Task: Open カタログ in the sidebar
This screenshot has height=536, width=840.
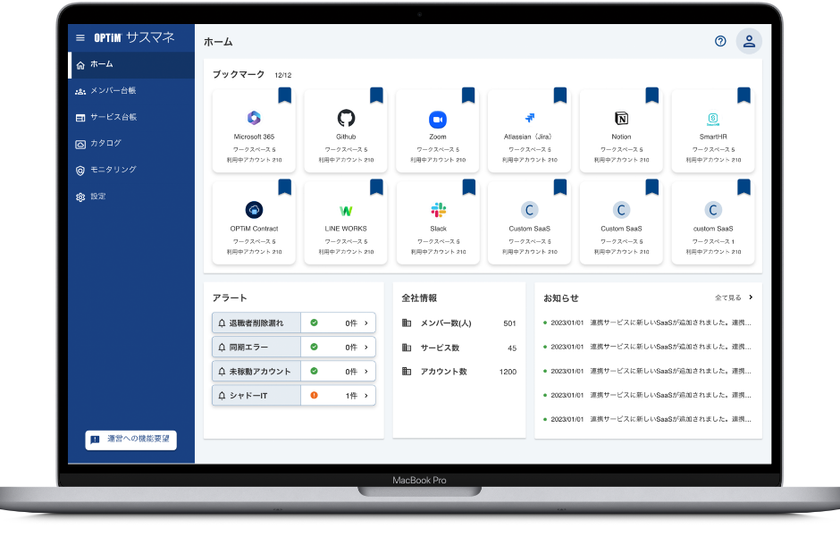Action: click(132, 144)
